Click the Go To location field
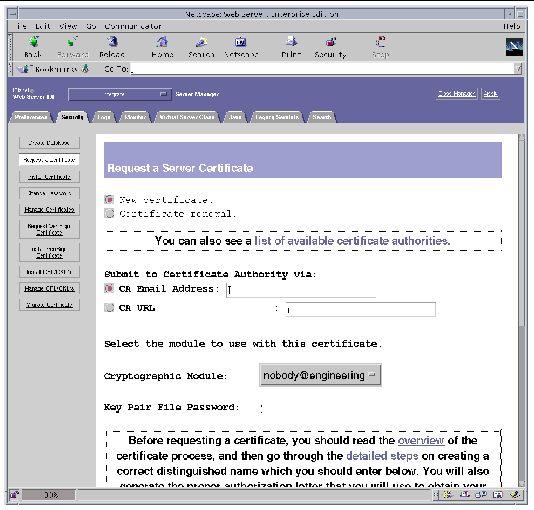Viewport: 534px width, 510px height. point(323,69)
